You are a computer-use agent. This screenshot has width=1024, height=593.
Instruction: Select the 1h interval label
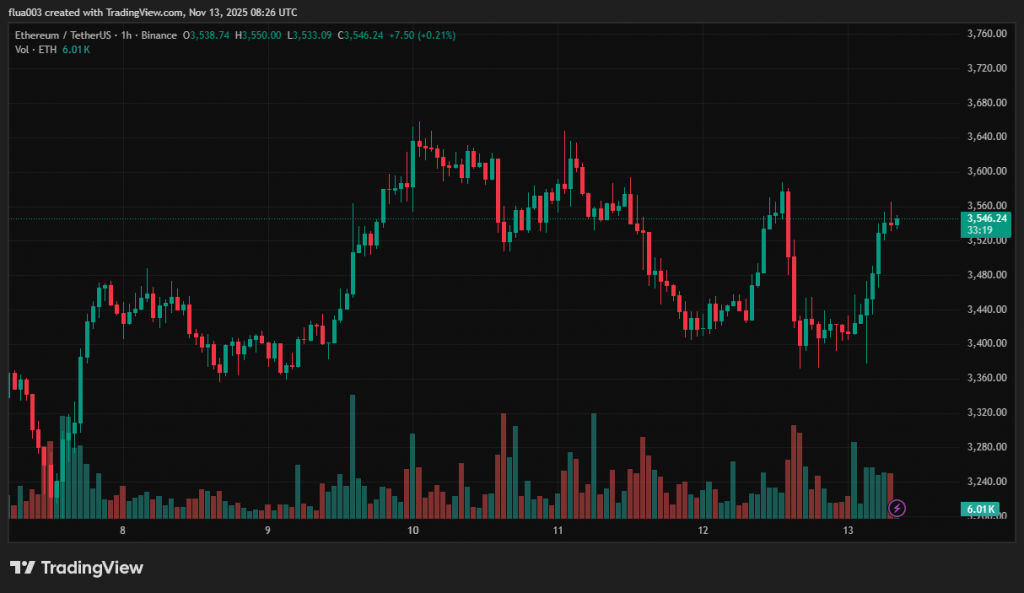click(127, 35)
